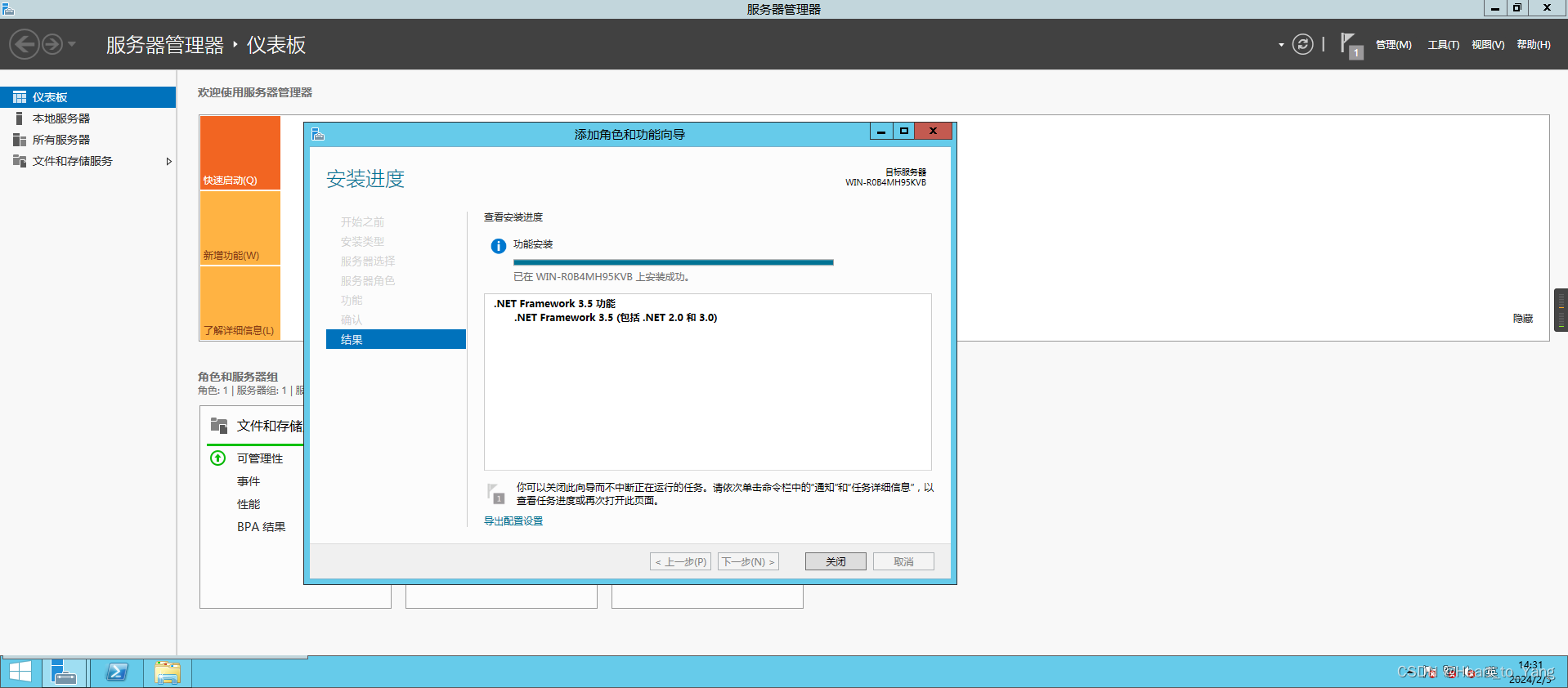
Task: Maximize the 添加角色和功能向导 window
Action: point(904,131)
